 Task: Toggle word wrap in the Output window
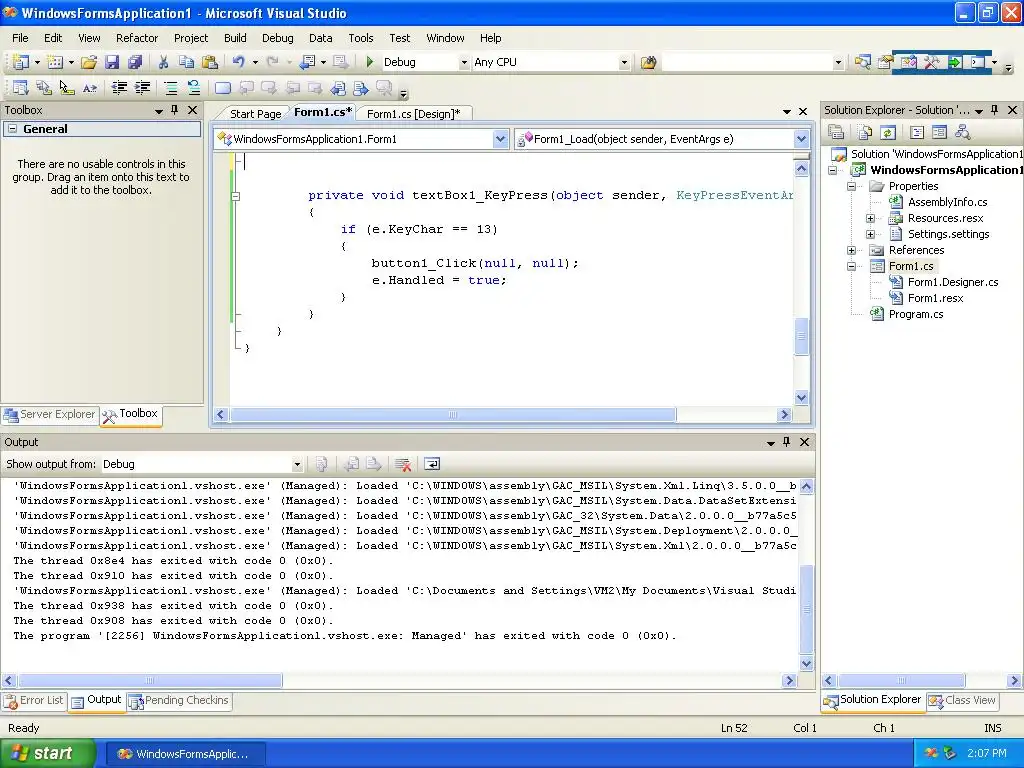coord(432,464)
